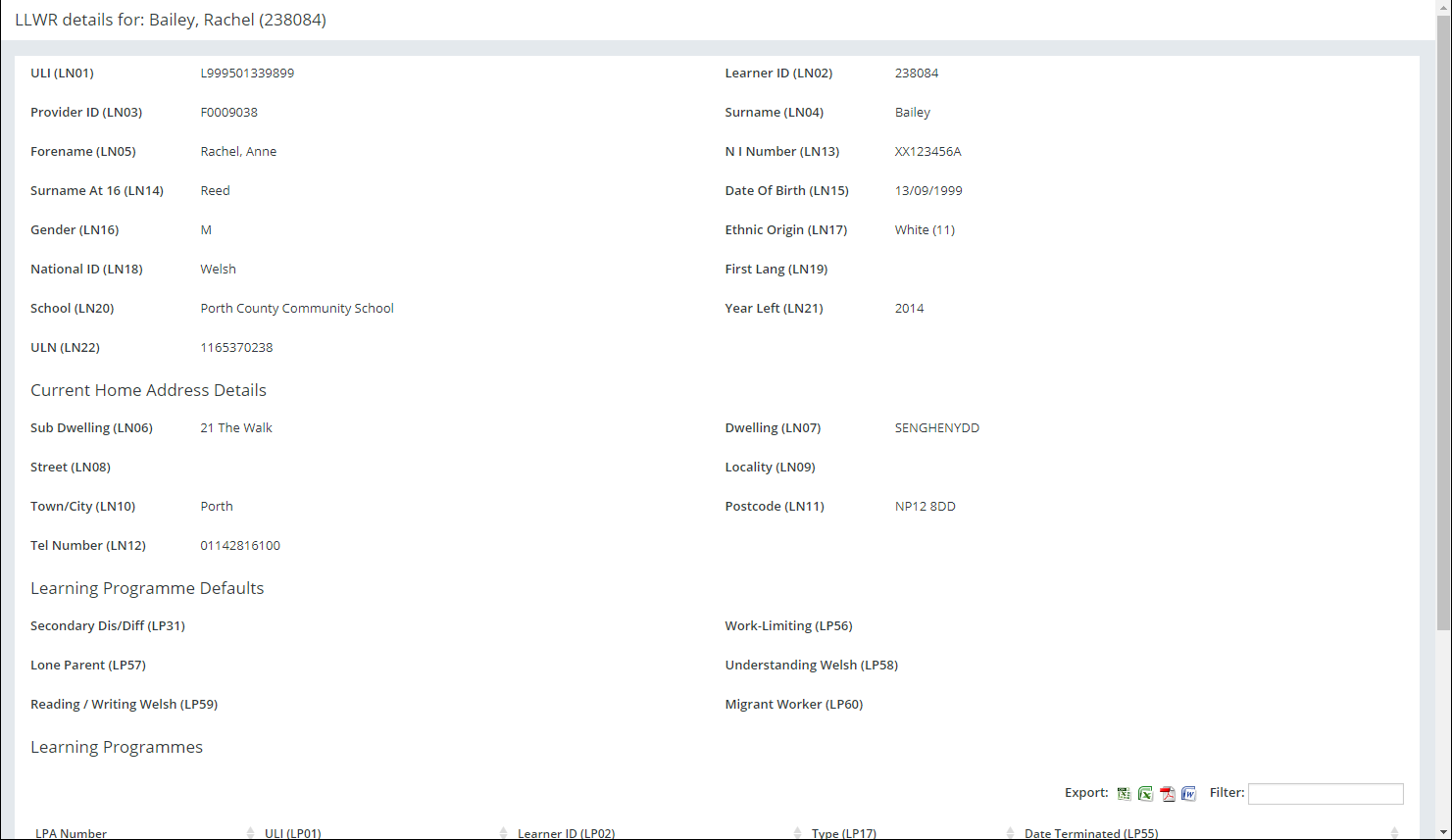Sort by LPA Number column arrow
Image resolution: width=1452 pixels, height=840 pixels.
pos(251,833)
